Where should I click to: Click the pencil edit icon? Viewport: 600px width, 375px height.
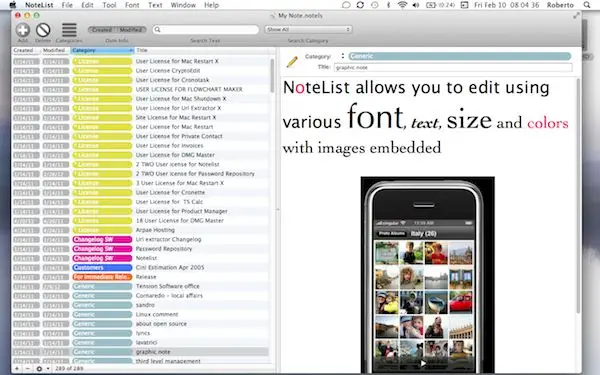pyautogui.click(x=292, y=62)
